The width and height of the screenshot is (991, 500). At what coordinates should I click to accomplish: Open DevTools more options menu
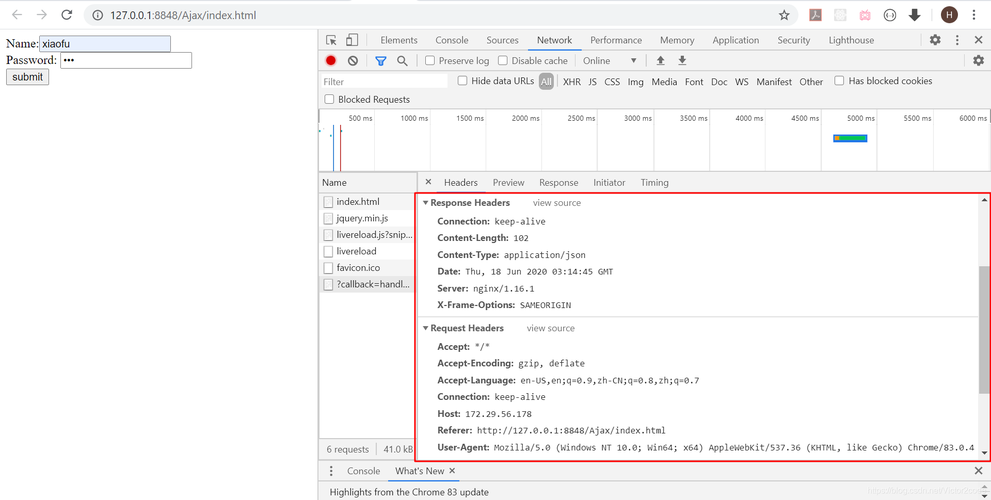pyautogui.click(x=957, y=40)
